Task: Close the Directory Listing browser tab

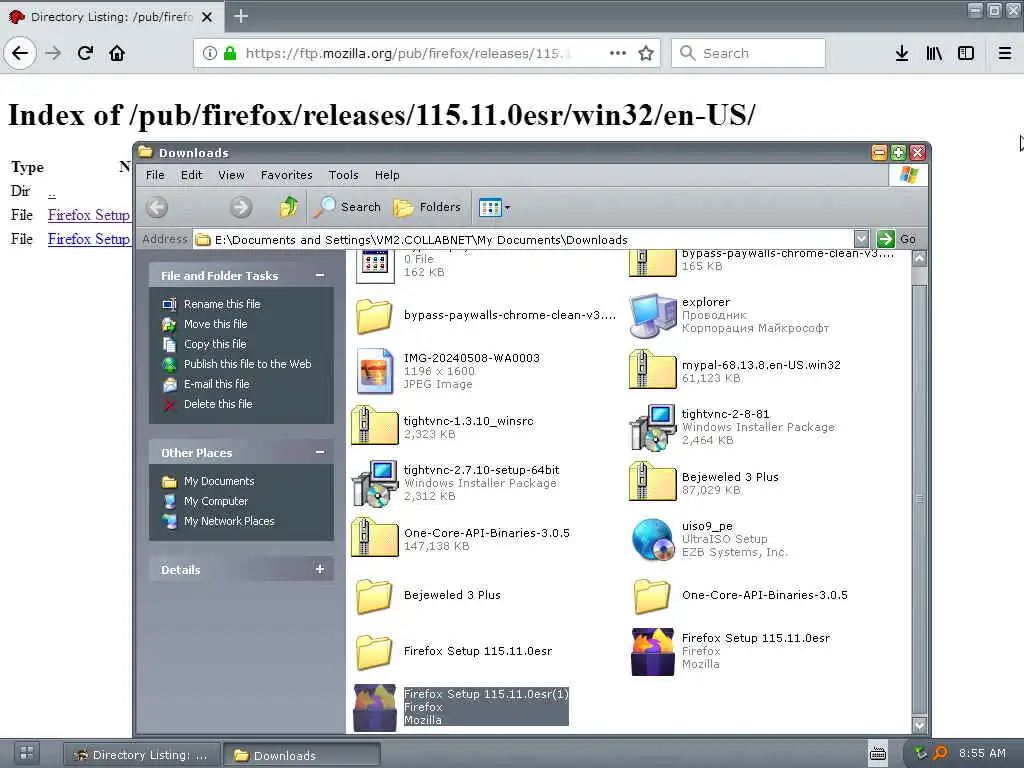Action: pyautogui.click(x=207, y=17)
